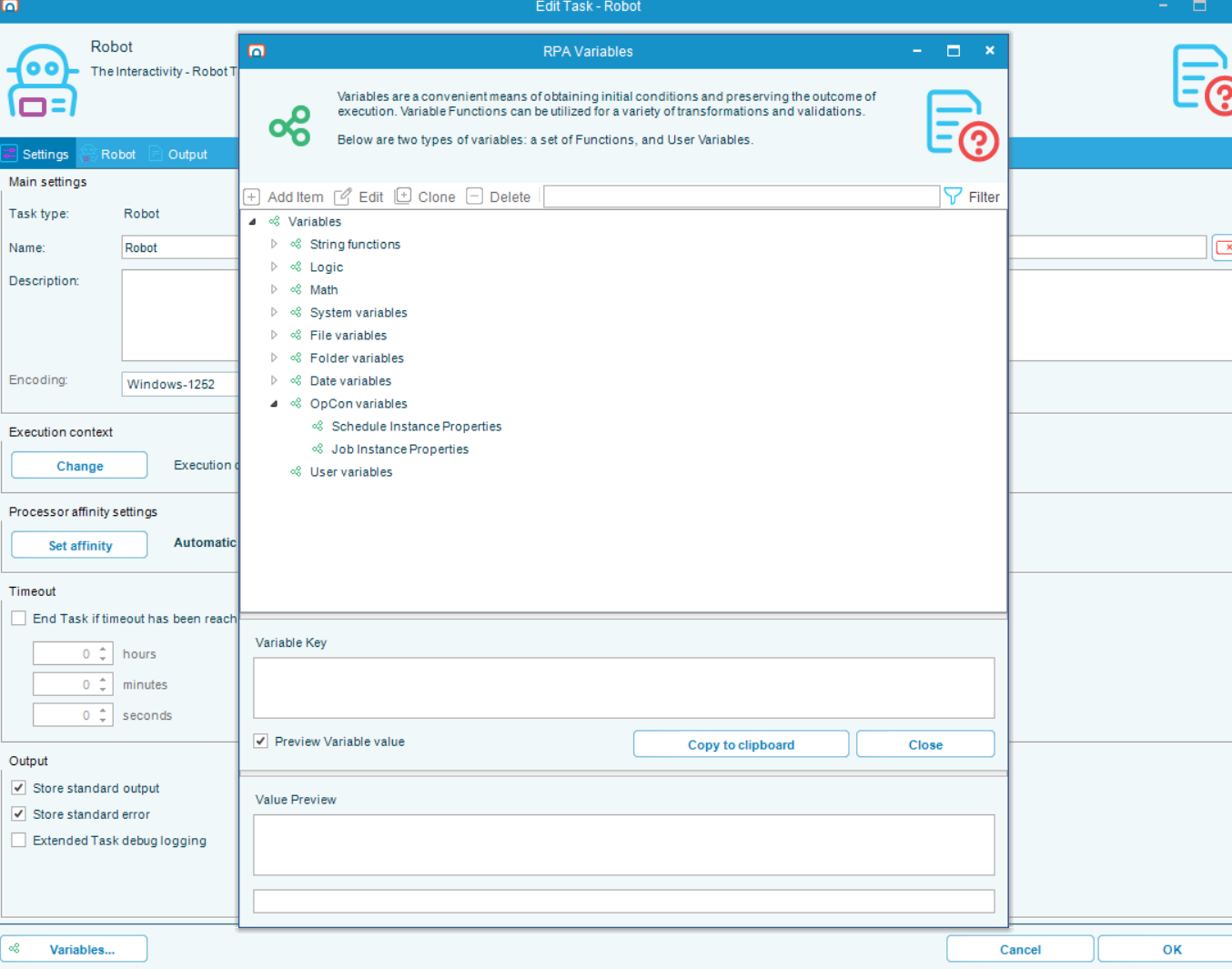This screenshot has width=1232, height=969.
Task: Click the Clone item icon
Action: point(403,196)
